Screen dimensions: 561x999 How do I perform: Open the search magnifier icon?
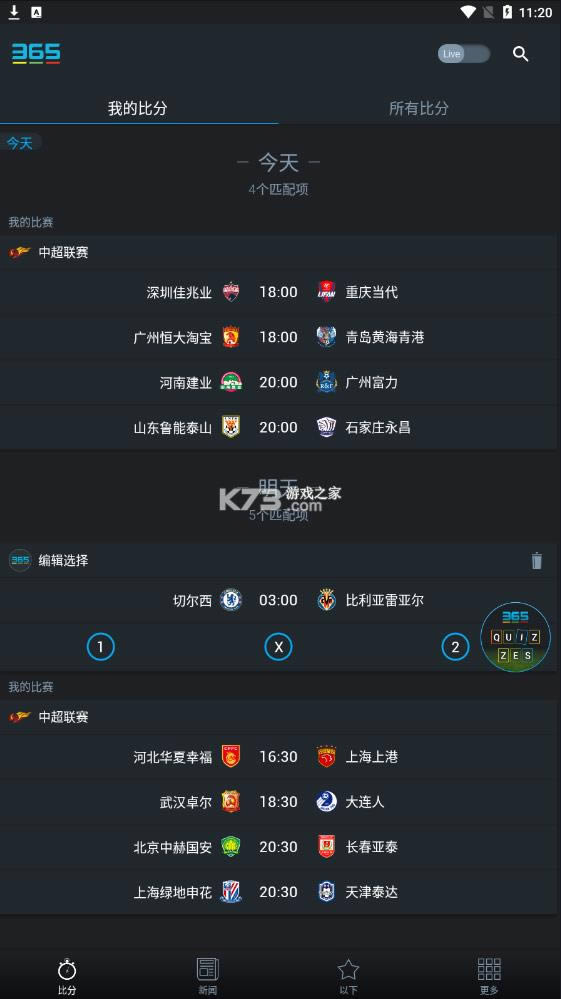pos(520,54)
